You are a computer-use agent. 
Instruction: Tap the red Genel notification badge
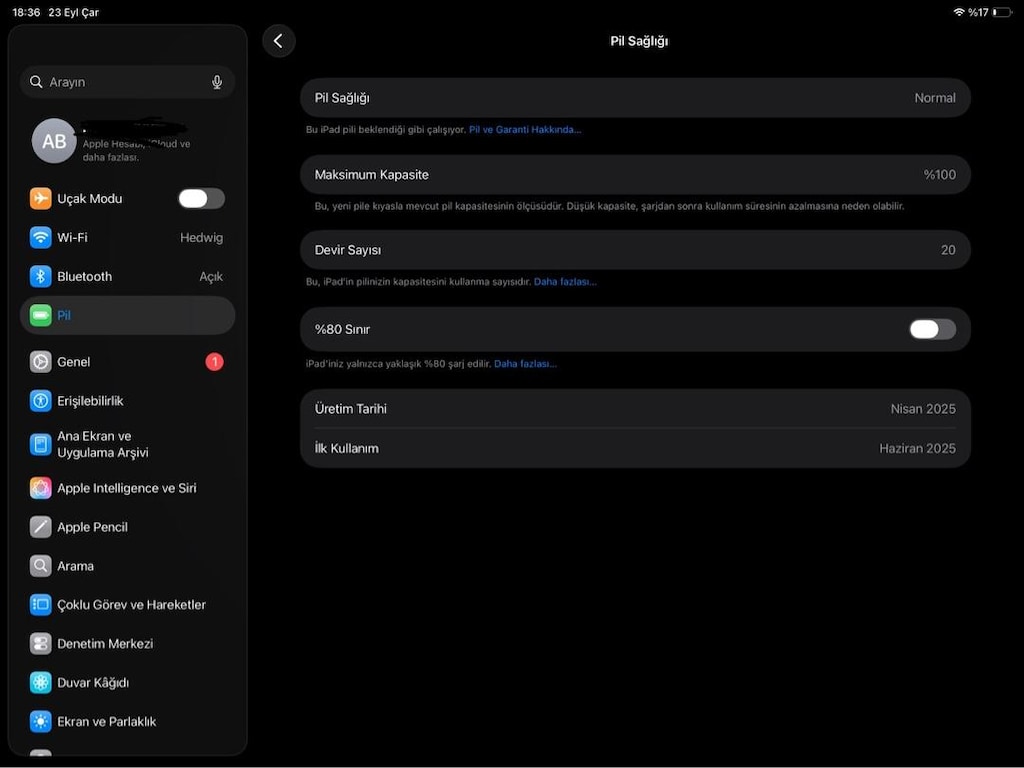coord(214,362)
